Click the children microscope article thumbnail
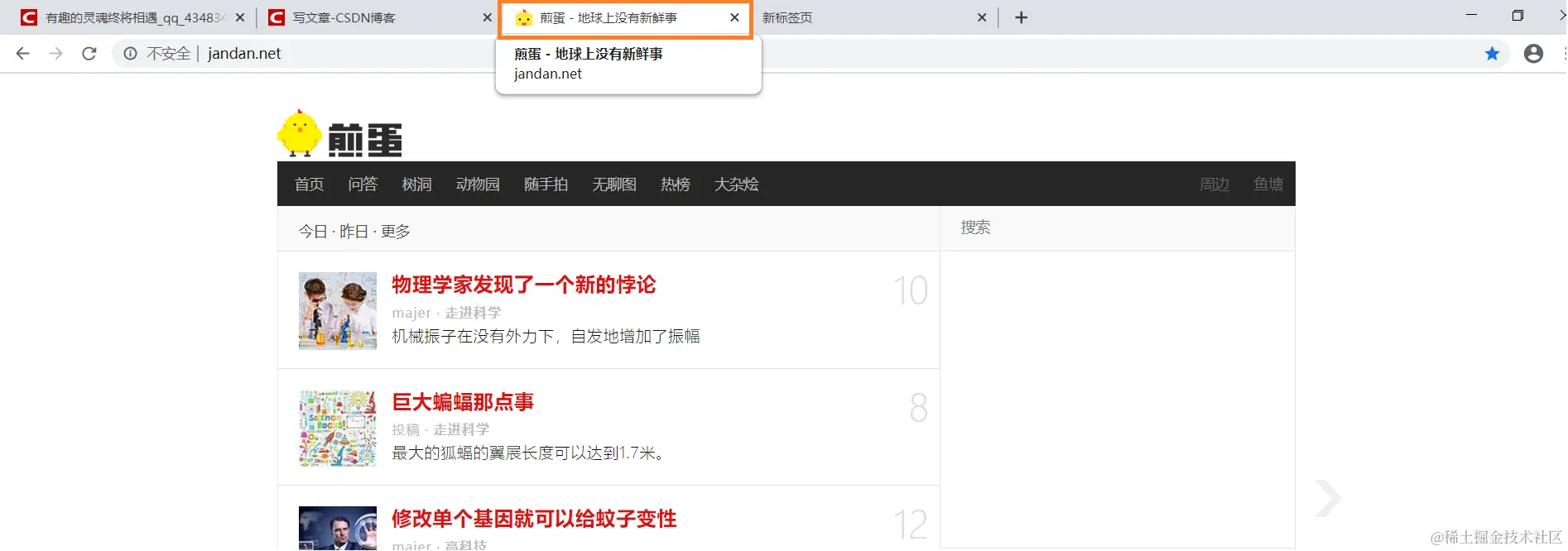Screen dimensions: 1568x551 (x=338, y=311)
